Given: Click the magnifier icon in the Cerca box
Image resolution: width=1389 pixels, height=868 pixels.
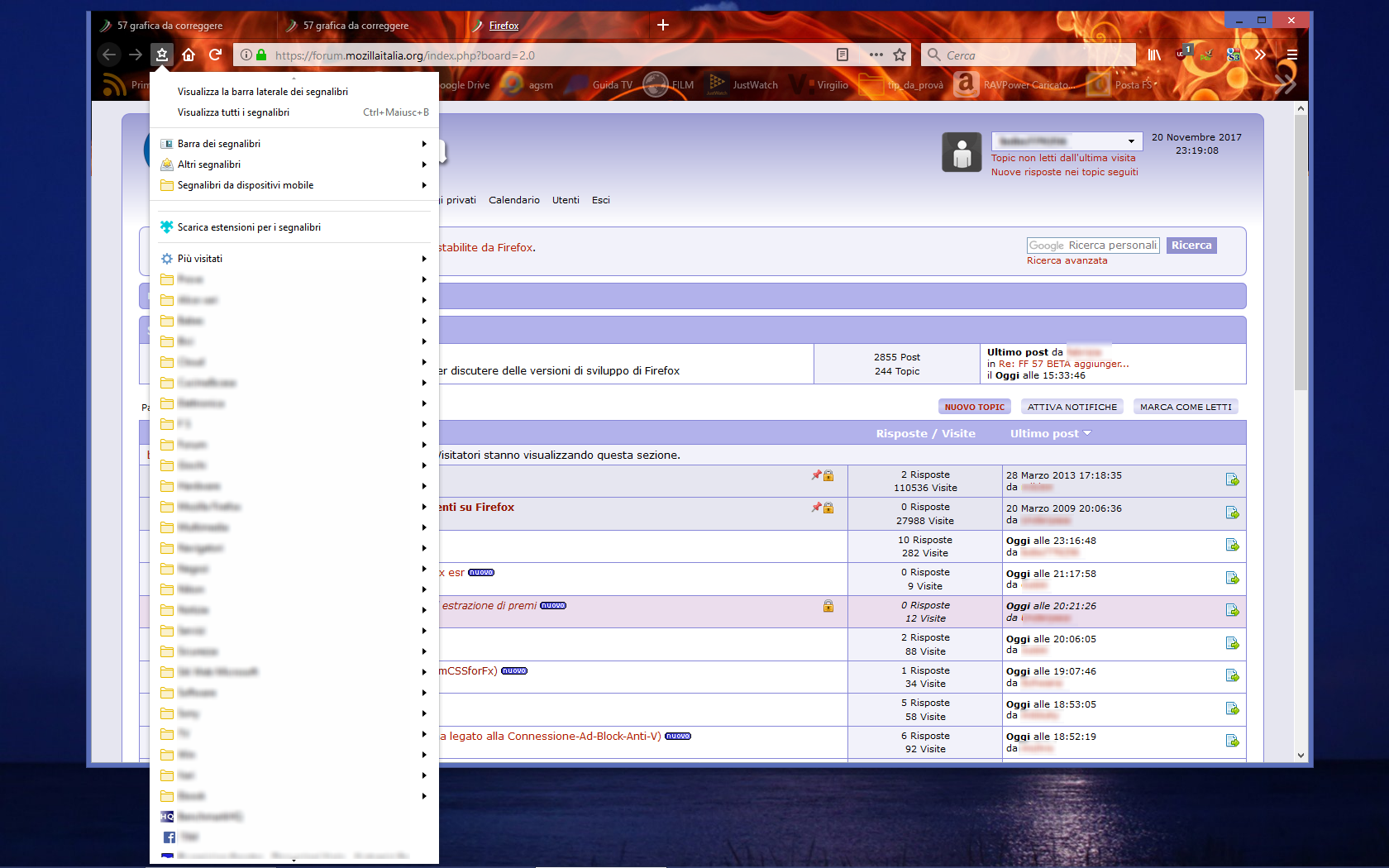Looking at the screenshot, I should [x=934, y=55].
